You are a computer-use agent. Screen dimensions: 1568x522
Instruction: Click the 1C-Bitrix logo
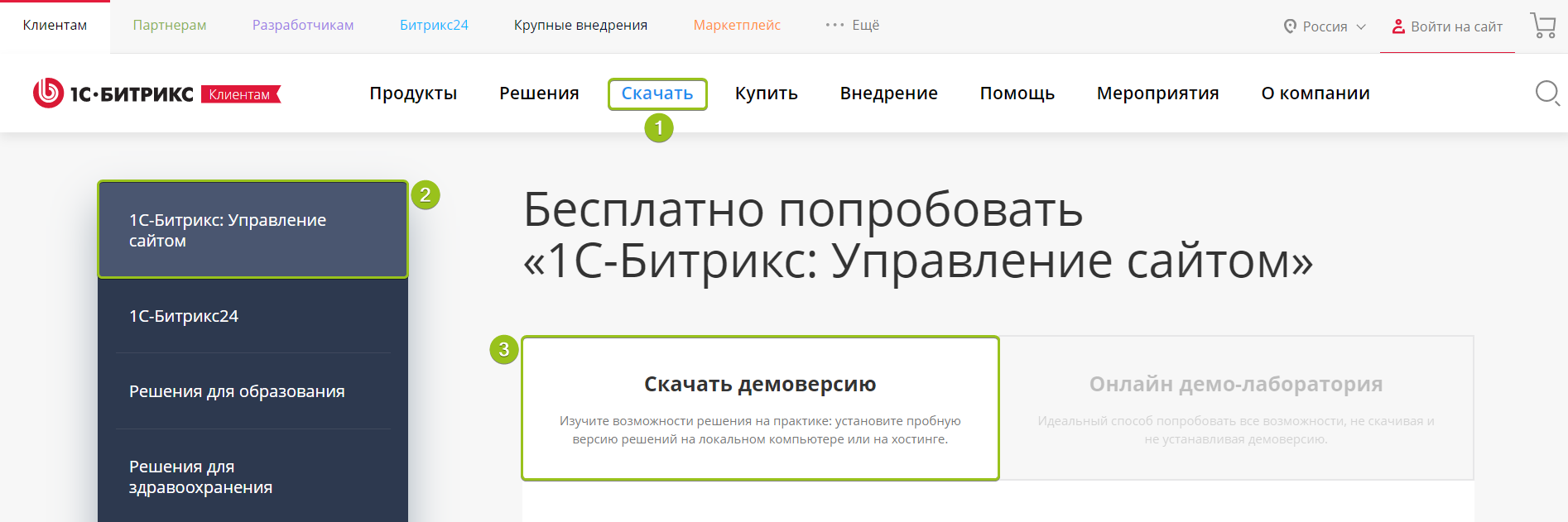(113, 93)
